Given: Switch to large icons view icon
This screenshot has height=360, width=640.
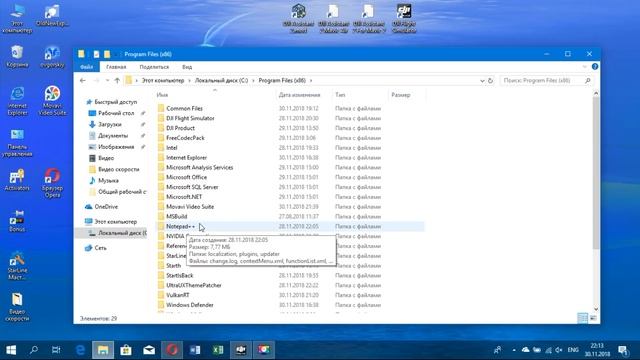Looking at the screenshot, I should 593,318.
